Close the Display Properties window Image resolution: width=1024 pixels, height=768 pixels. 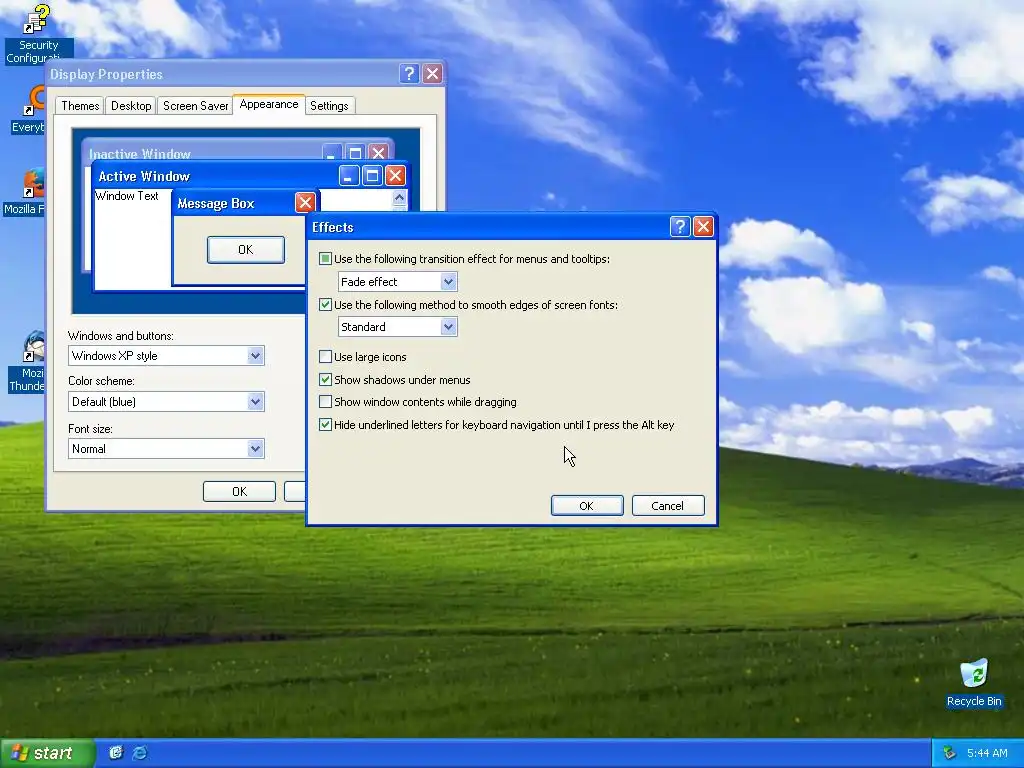432,73
